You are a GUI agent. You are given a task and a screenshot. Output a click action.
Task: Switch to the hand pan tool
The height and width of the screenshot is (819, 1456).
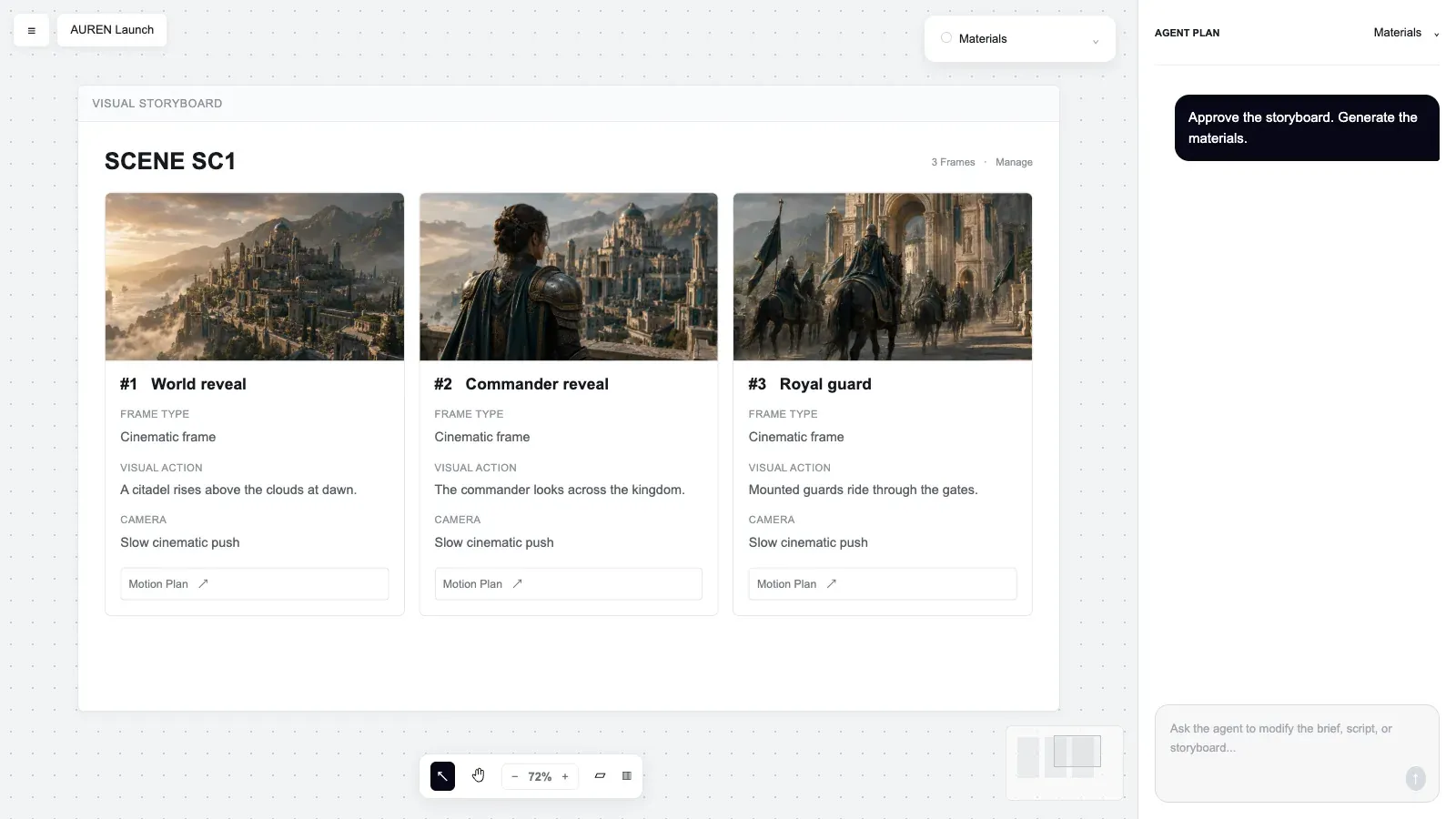click(x=479, y=776)
